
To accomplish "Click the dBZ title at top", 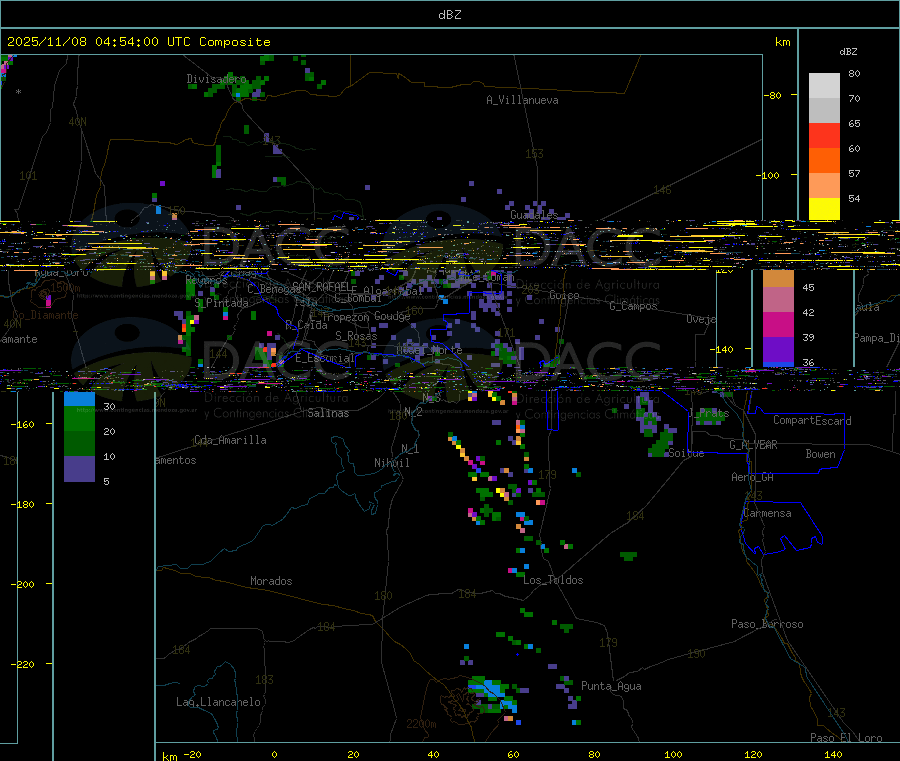I will pyautogui.click(x=449, y=15).
